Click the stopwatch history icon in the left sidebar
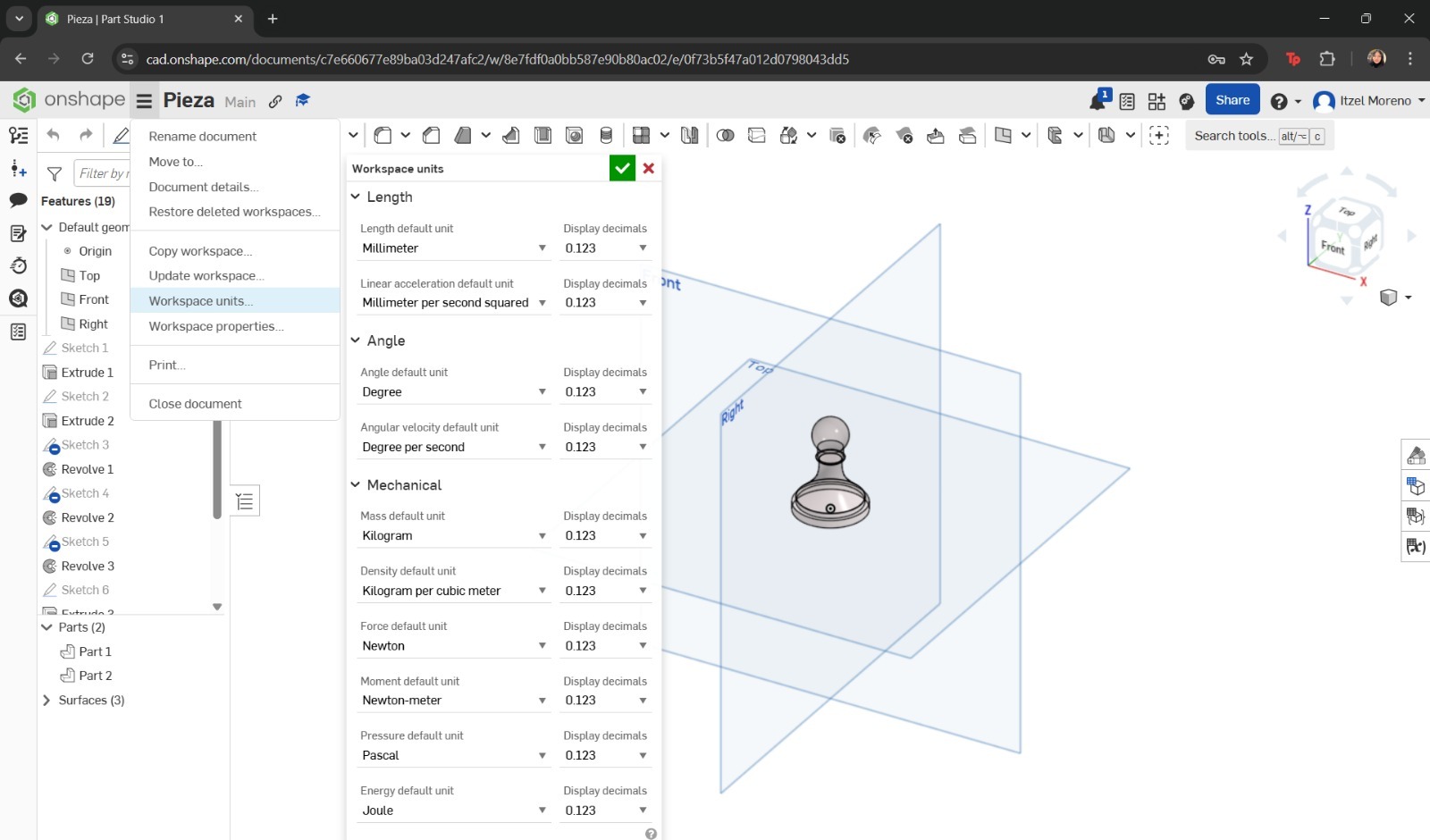 [18, 265]
